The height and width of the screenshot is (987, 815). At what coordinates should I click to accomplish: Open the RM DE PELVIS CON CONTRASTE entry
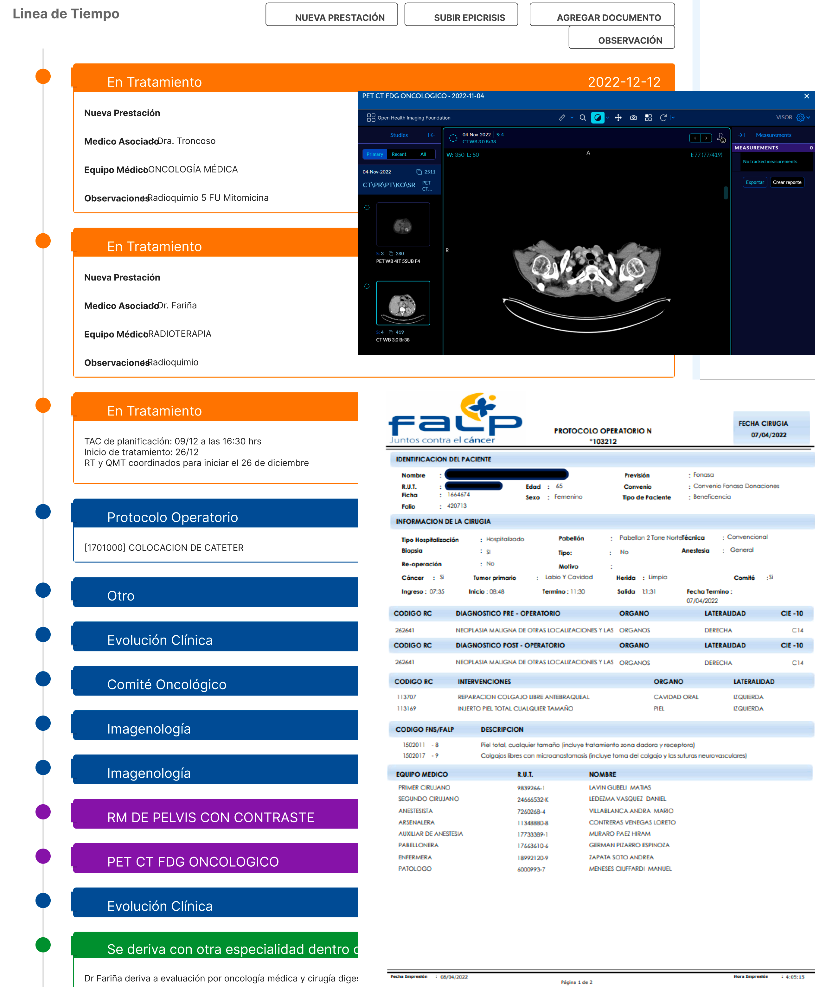point(214,817)
